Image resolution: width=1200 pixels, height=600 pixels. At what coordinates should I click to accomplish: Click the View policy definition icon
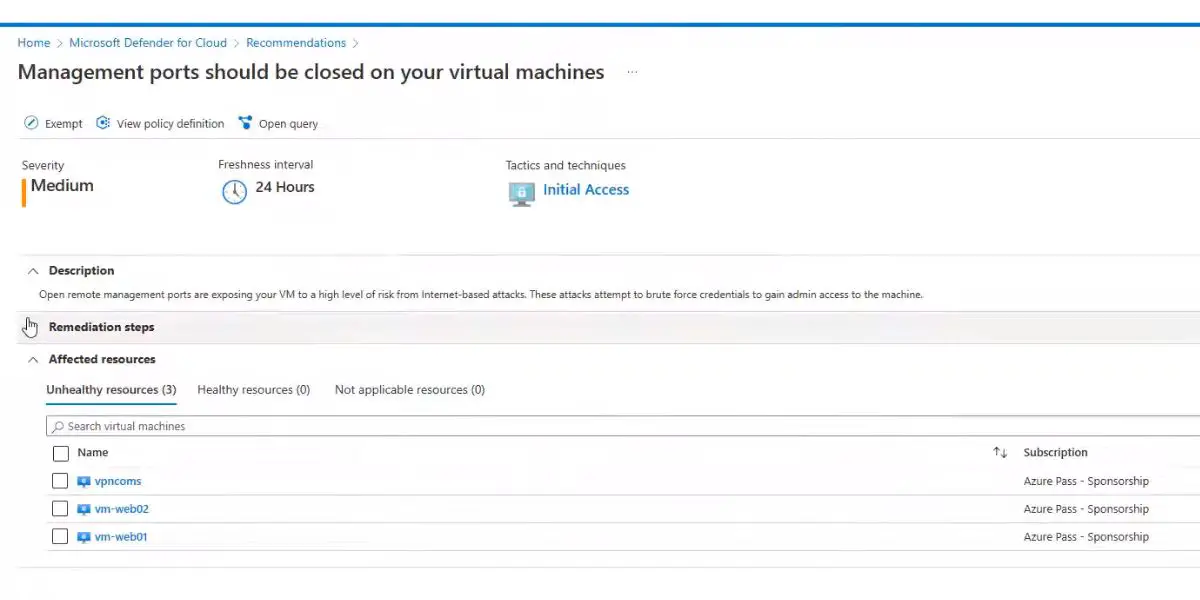coord(103,123)
